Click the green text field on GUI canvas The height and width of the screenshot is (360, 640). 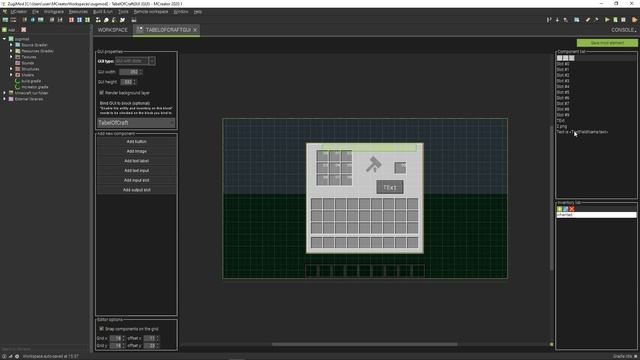(x=369, y=148)
